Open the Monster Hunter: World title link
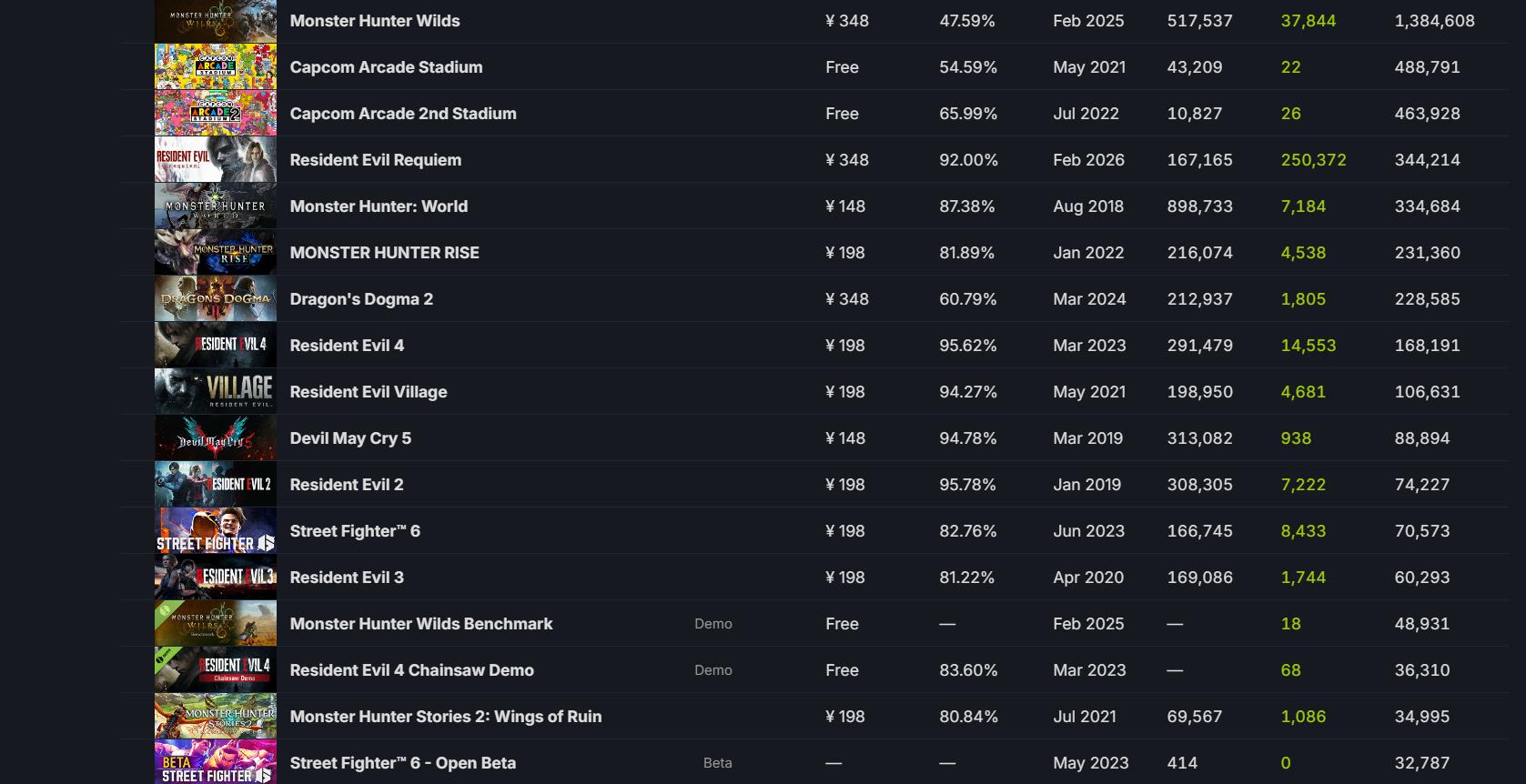Viewport: 1526px width, 784px height. click(379, 206)
